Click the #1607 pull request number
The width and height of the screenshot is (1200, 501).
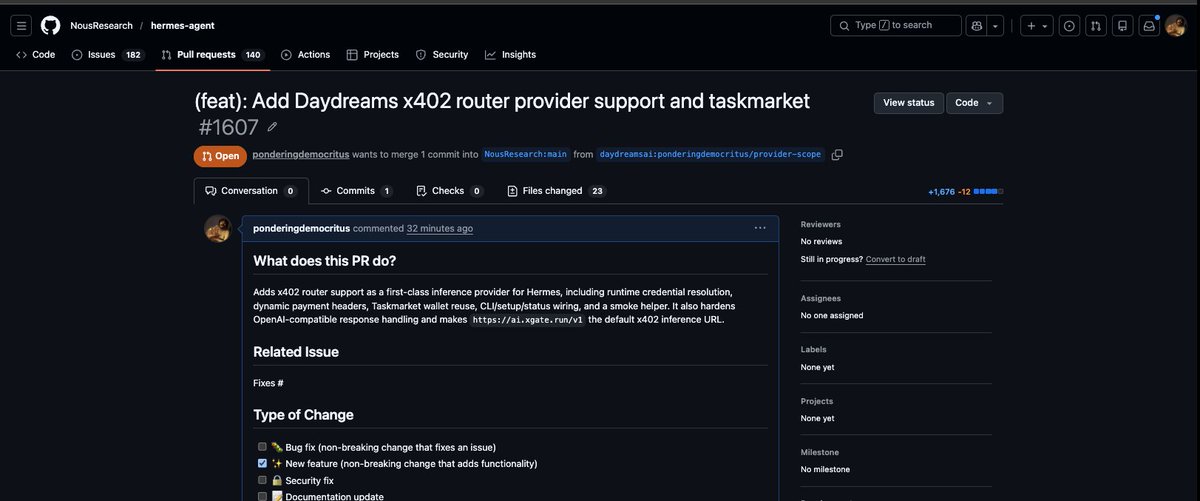[x=227, y=127]
